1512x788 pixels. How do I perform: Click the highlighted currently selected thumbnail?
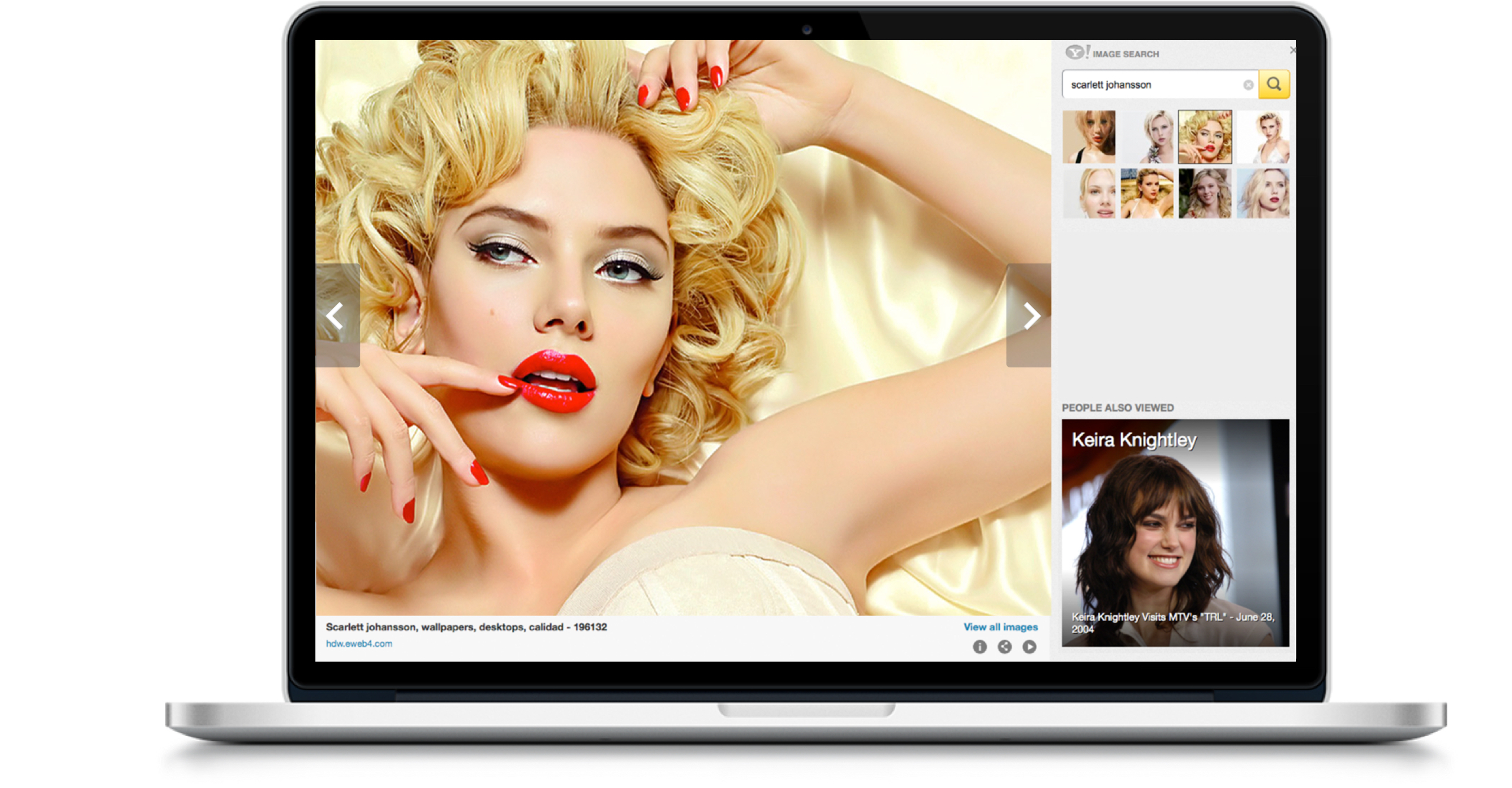1205,137
